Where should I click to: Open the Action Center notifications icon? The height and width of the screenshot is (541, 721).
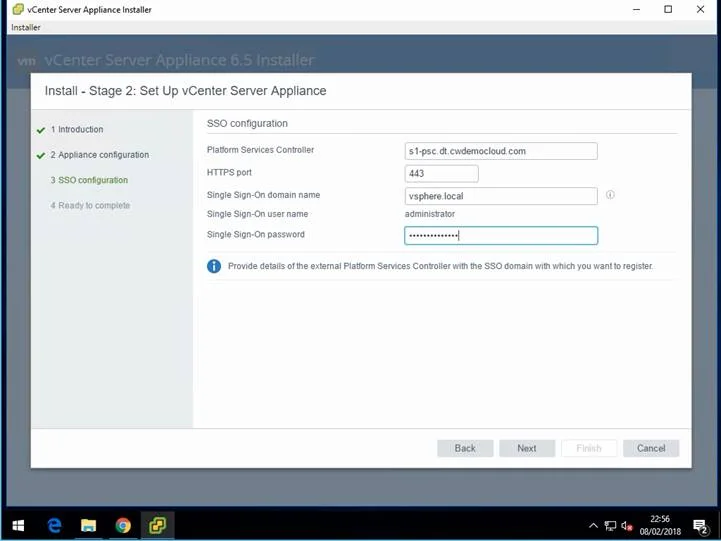[700, 526]
